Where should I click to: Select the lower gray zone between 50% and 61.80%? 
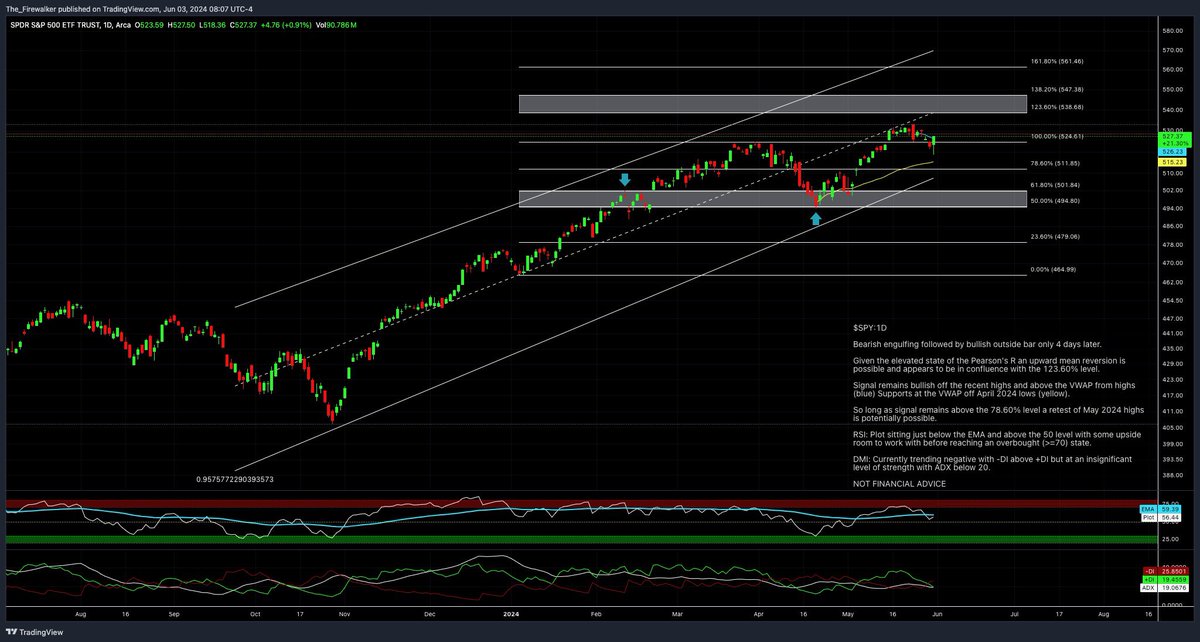pos(772,198)
